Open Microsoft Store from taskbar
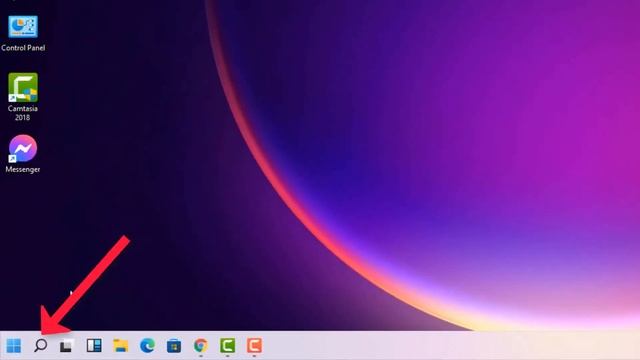The image size is (640, 360). tap(174, 346)
